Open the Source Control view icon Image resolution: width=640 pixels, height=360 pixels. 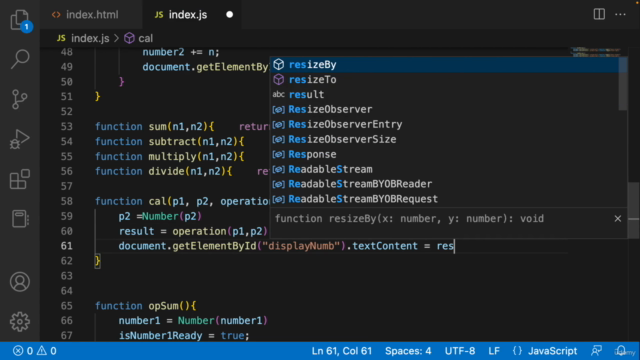[20, 99]
